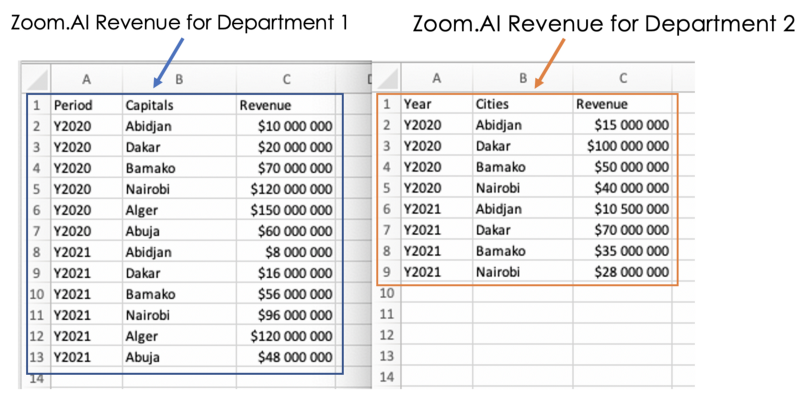The height and width of the screenshot is (396, 800).
Task: Select column C header in Department 1 sheet
Action: [286, 79]
